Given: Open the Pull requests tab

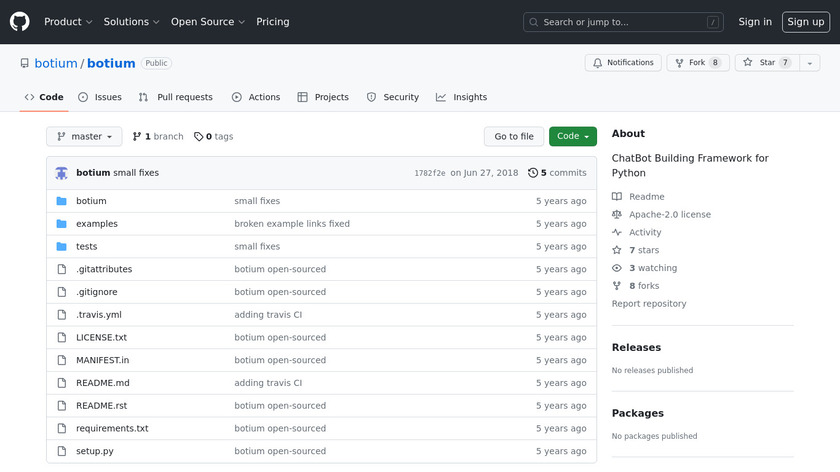Looking at the screenshot, I should [176, 97].
